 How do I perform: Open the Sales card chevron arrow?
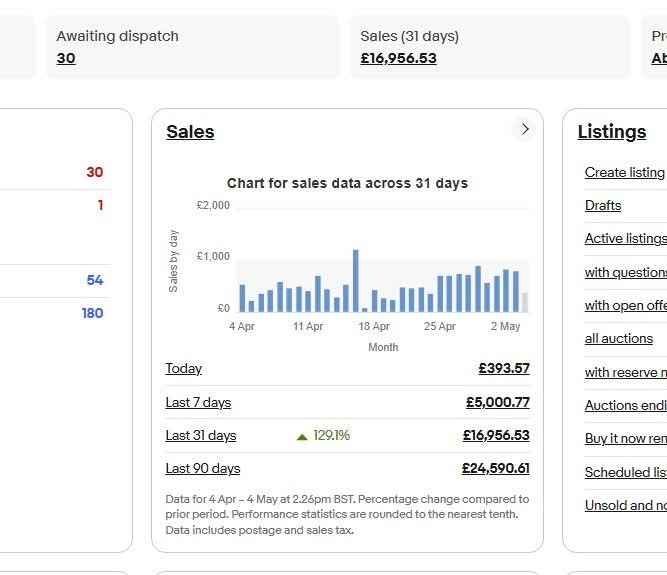click(525, 129)
